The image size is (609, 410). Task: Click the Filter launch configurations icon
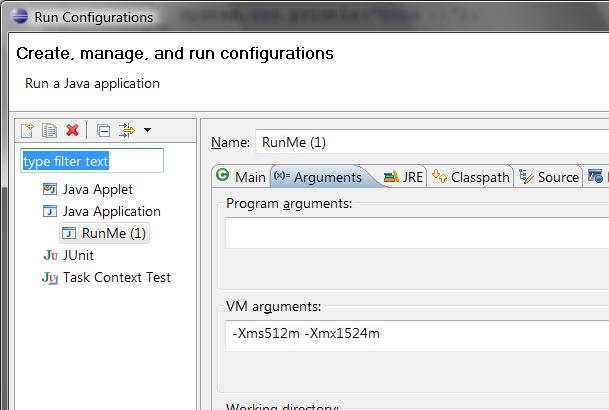click(x=126, y=130)
